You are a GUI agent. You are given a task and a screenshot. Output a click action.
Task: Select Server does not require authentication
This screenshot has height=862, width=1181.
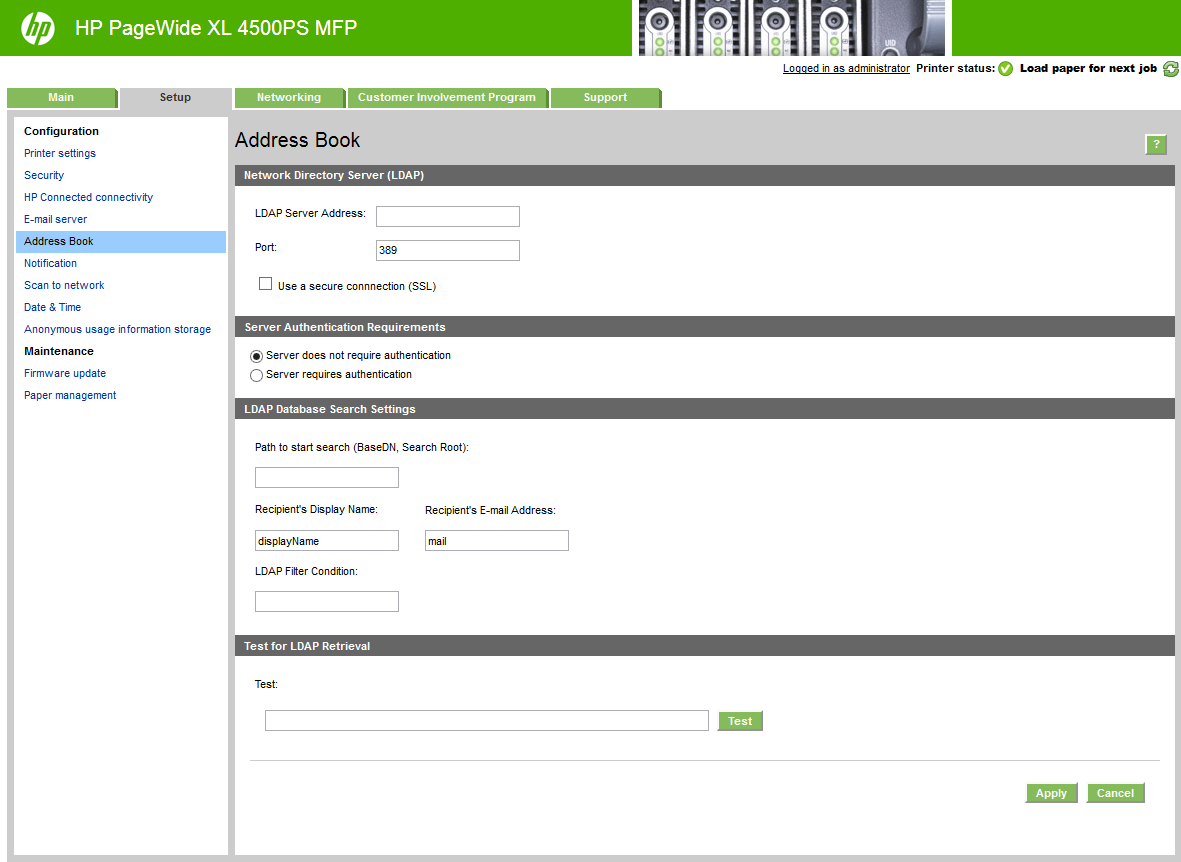point(256,356)
